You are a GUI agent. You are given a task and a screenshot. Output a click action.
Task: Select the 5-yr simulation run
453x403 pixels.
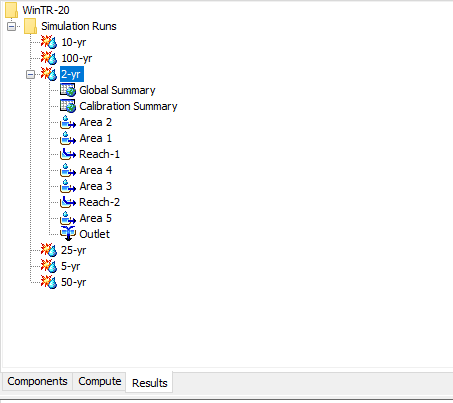point(71,266)
